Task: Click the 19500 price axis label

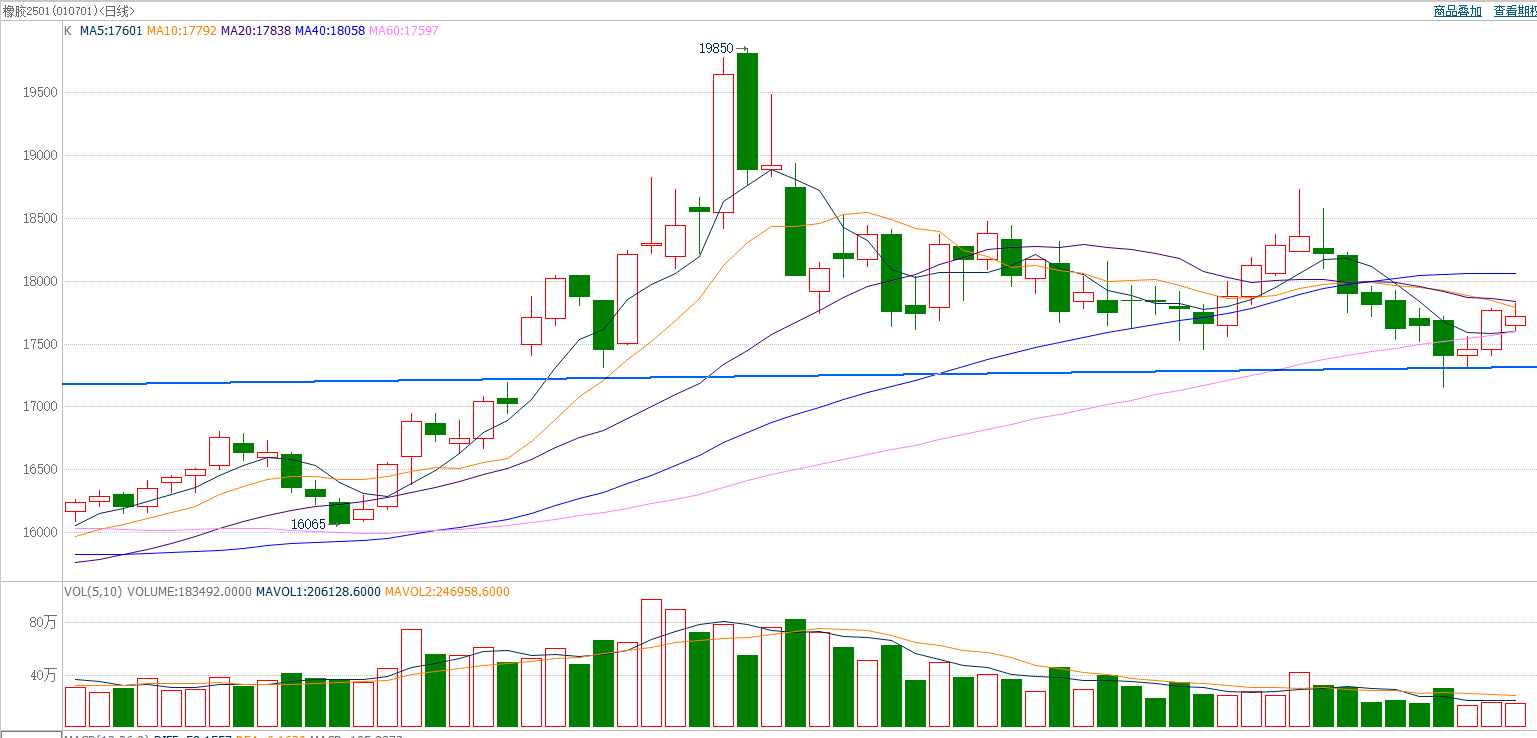Action: pos(41,93)
